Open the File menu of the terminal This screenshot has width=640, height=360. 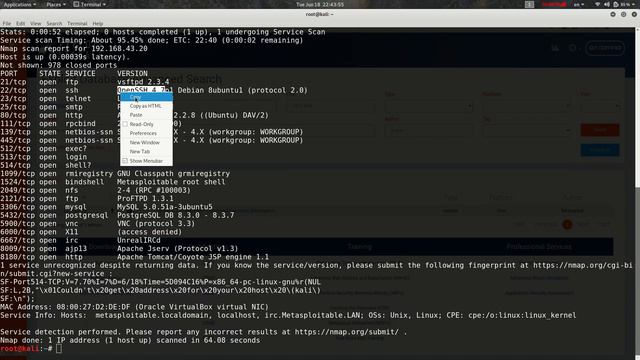[7, 24]
